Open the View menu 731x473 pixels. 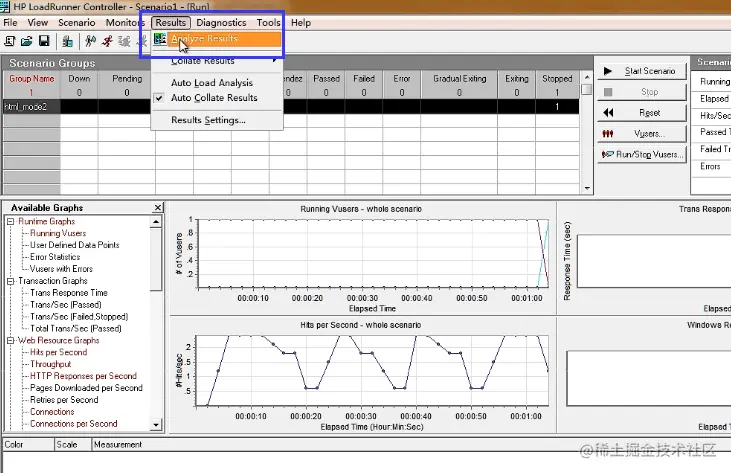37,22
